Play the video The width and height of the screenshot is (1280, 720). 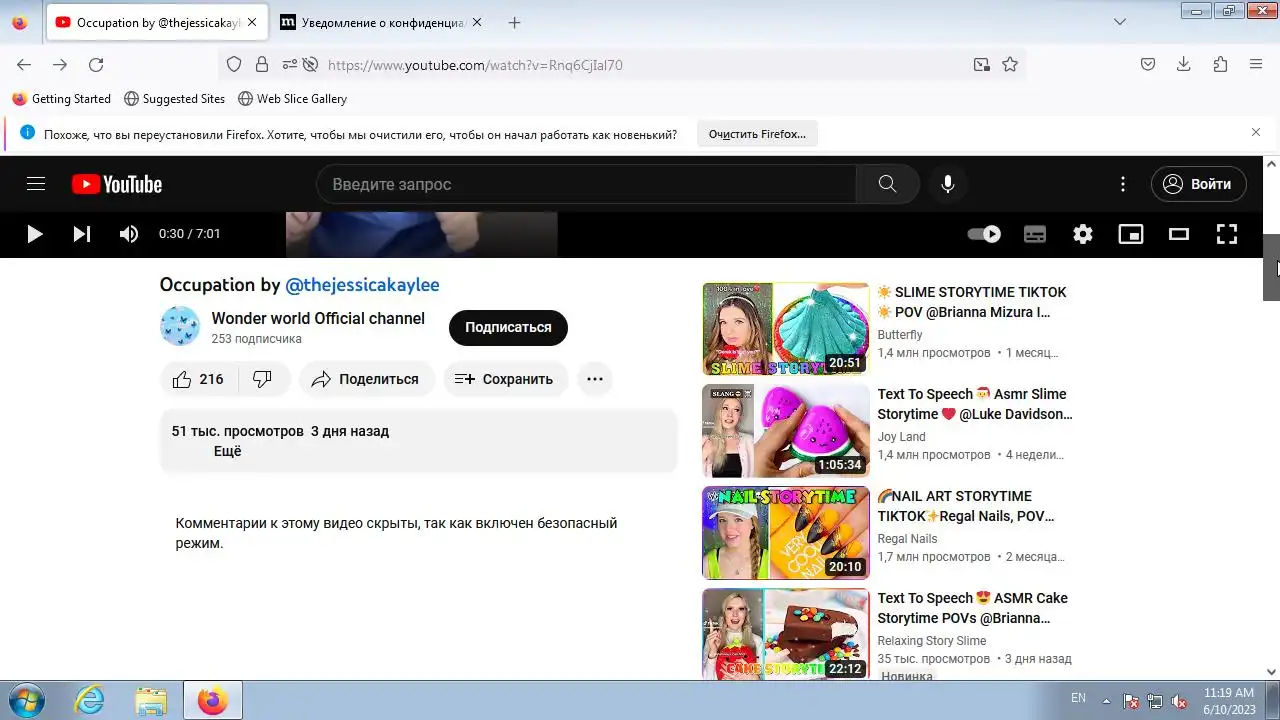click(34, 234)
